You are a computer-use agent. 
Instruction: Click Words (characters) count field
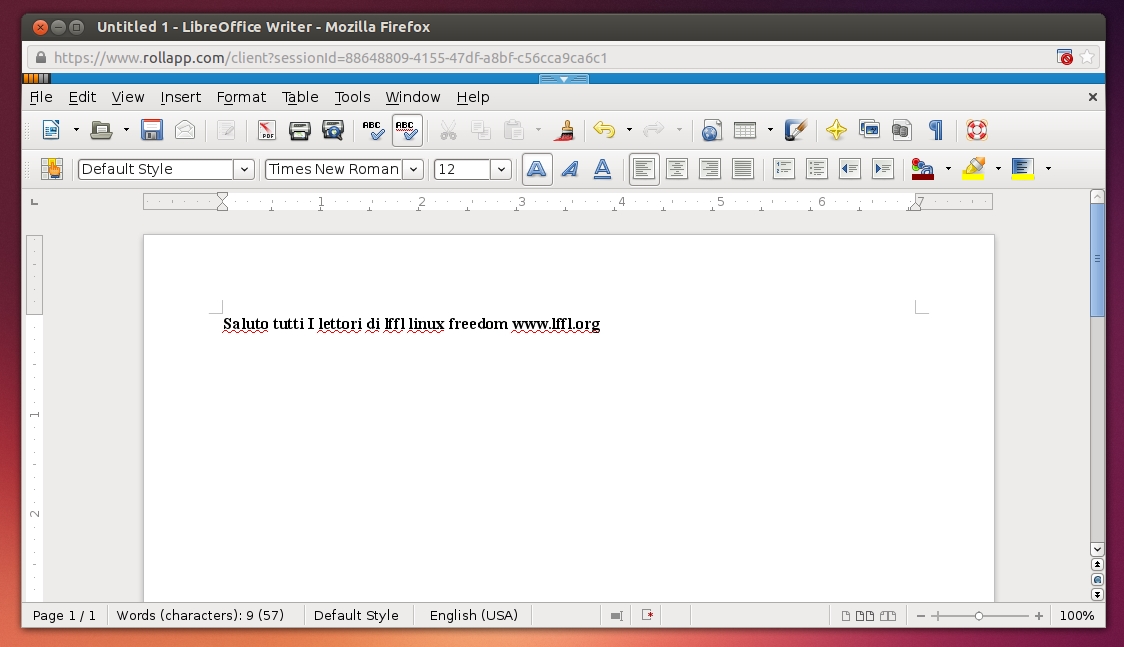point(201,615)
